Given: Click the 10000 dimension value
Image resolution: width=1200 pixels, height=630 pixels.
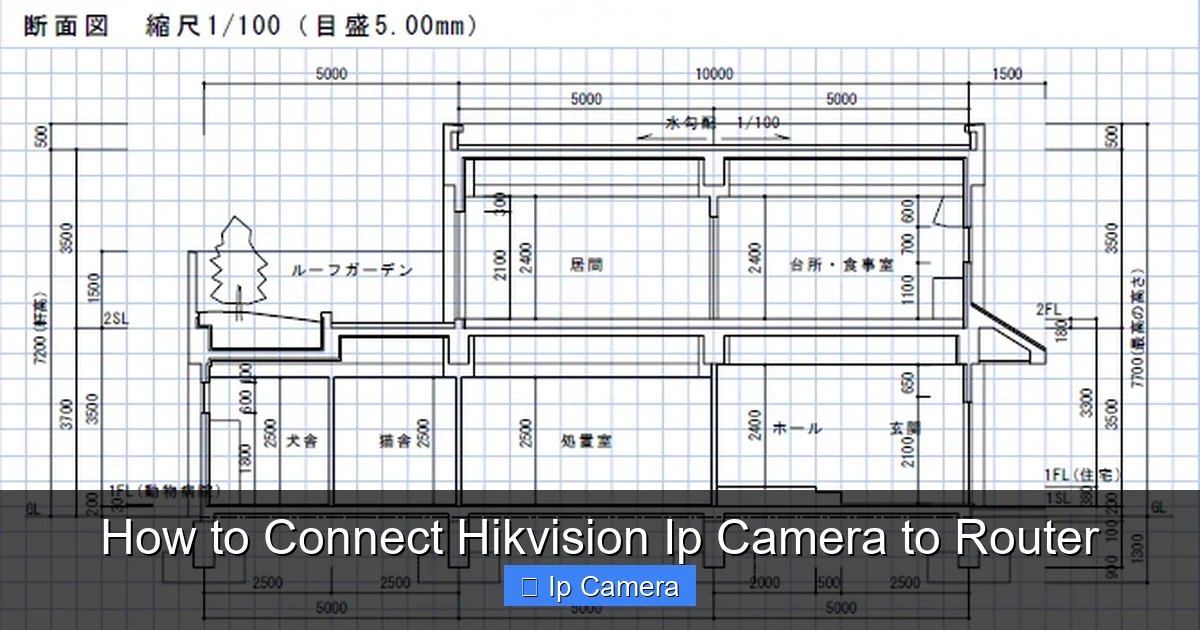Looking at the screenshot, I should click(x=714, y=74).
